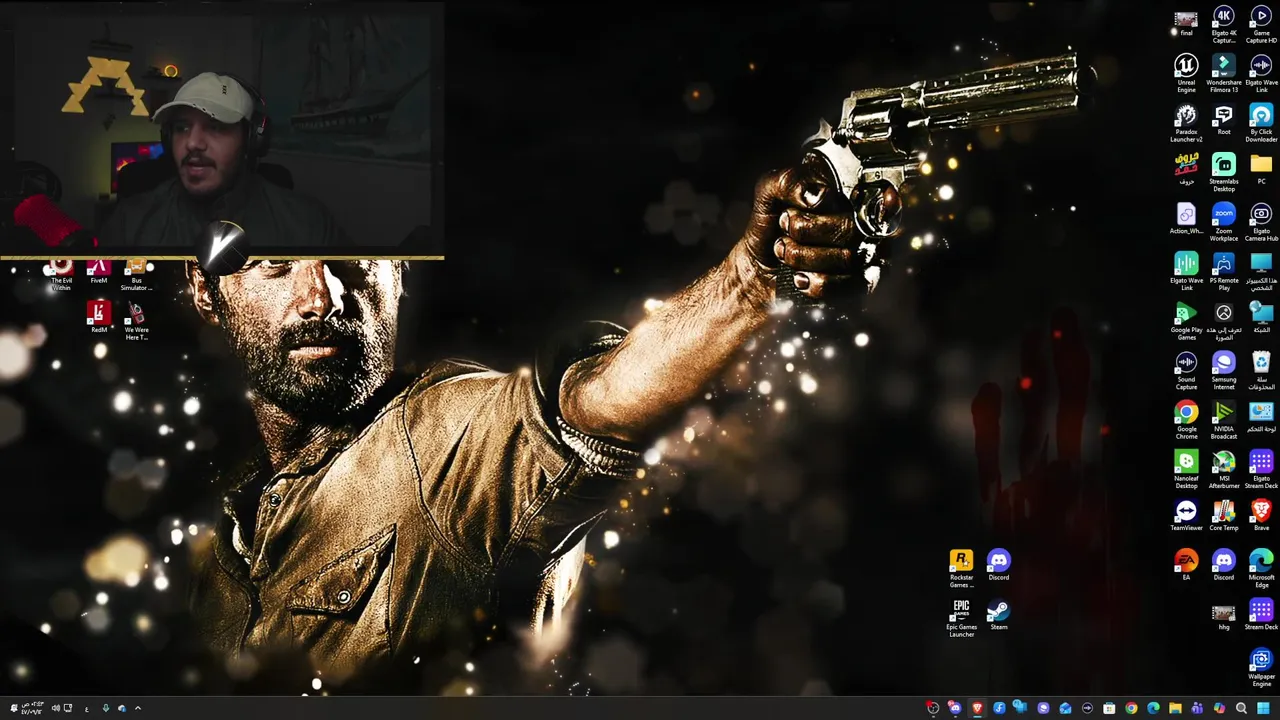
Task: Open Discord shortcut beside Rockstar Games
Action: pos(998,566)
